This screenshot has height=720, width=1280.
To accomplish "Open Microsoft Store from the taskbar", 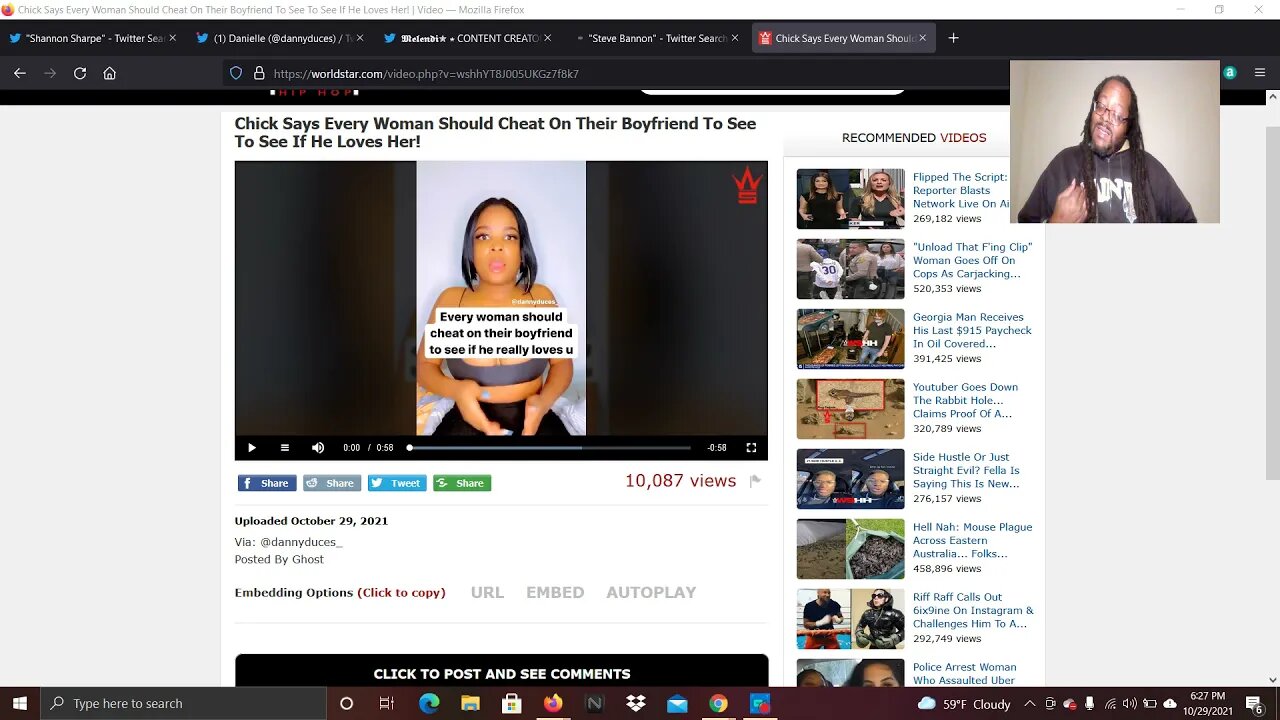I will pos(511,703).
